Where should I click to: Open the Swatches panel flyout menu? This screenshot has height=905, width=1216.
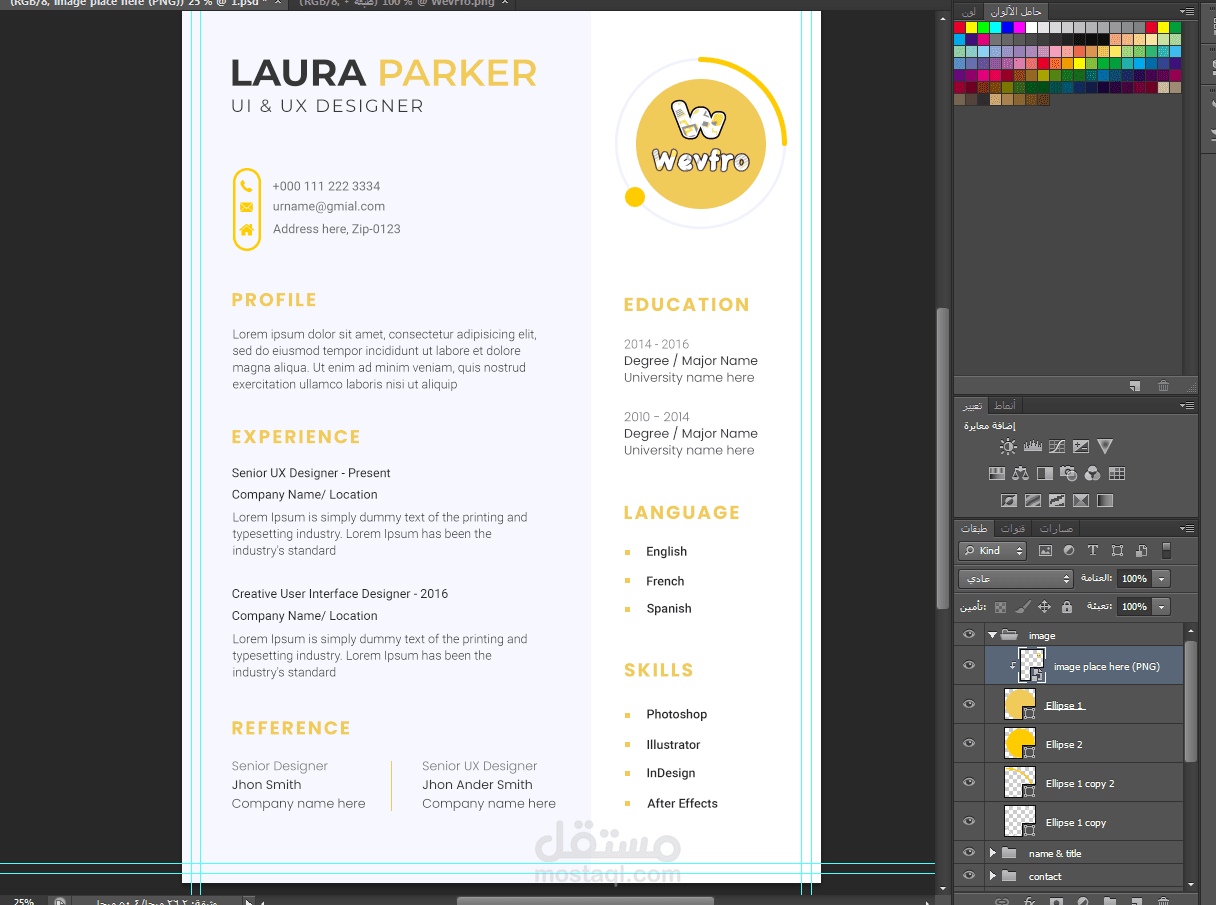point(1187,11)
